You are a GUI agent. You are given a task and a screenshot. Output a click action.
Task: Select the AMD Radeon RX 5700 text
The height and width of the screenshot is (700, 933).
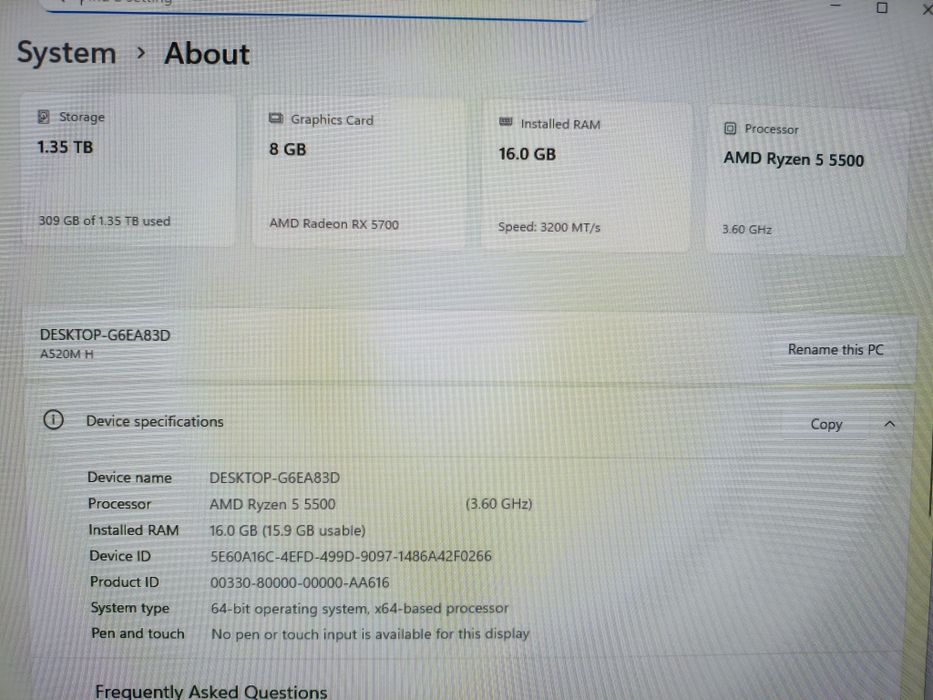pos(334,224)
